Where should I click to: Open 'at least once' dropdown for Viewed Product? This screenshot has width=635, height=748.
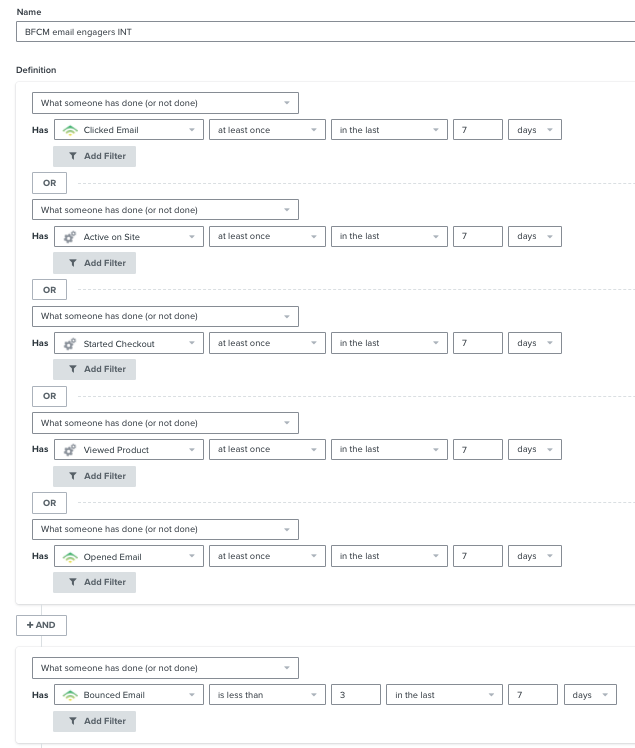pyautogui.click(x=267, y=449)
